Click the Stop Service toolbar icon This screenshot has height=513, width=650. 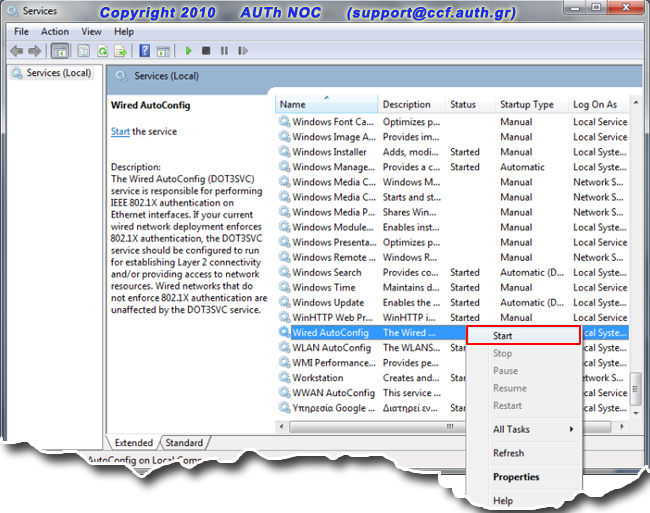tap(206, 51)
